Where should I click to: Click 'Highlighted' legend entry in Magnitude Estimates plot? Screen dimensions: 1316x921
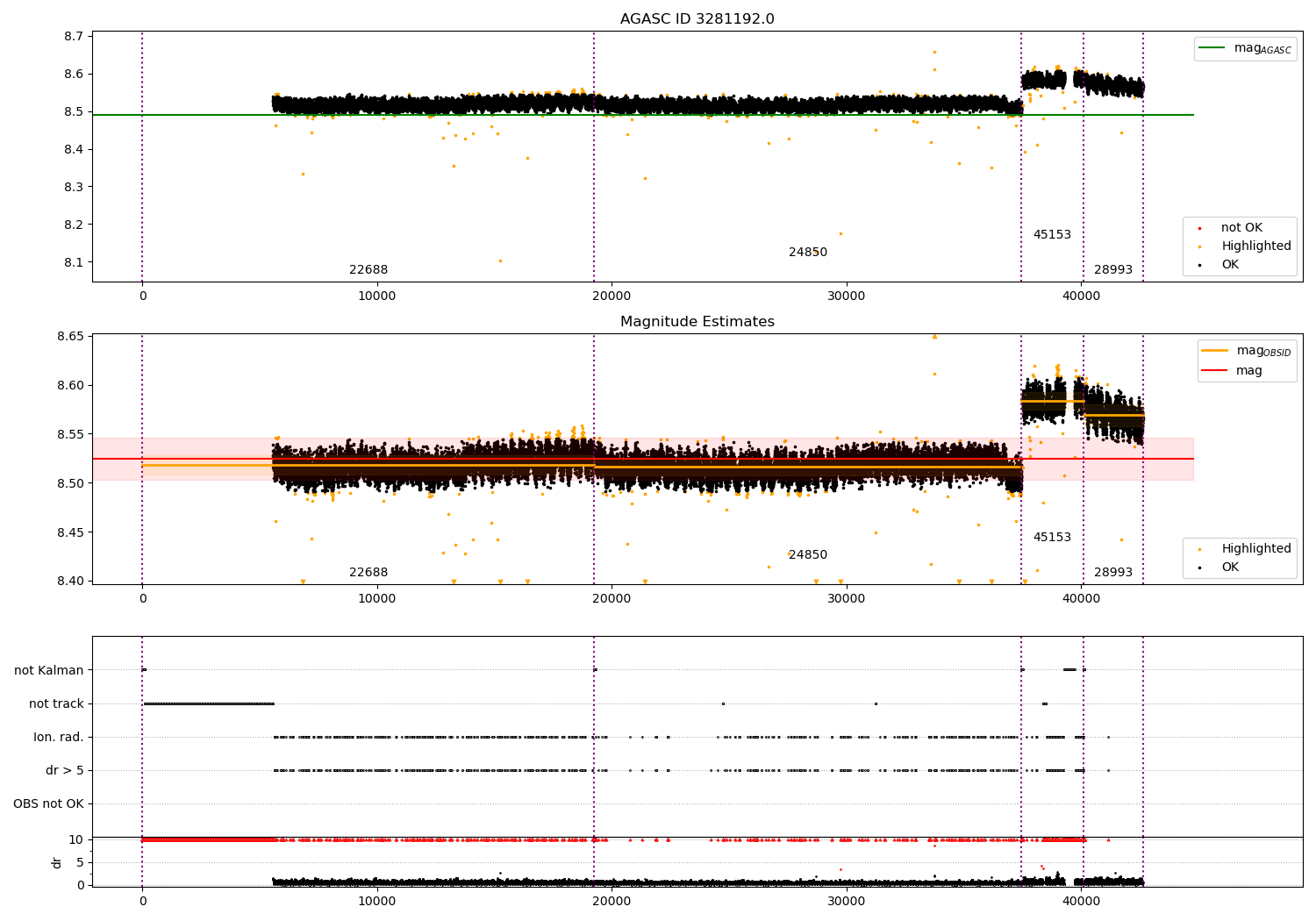pyautogui.click(x=1245, y=549)
